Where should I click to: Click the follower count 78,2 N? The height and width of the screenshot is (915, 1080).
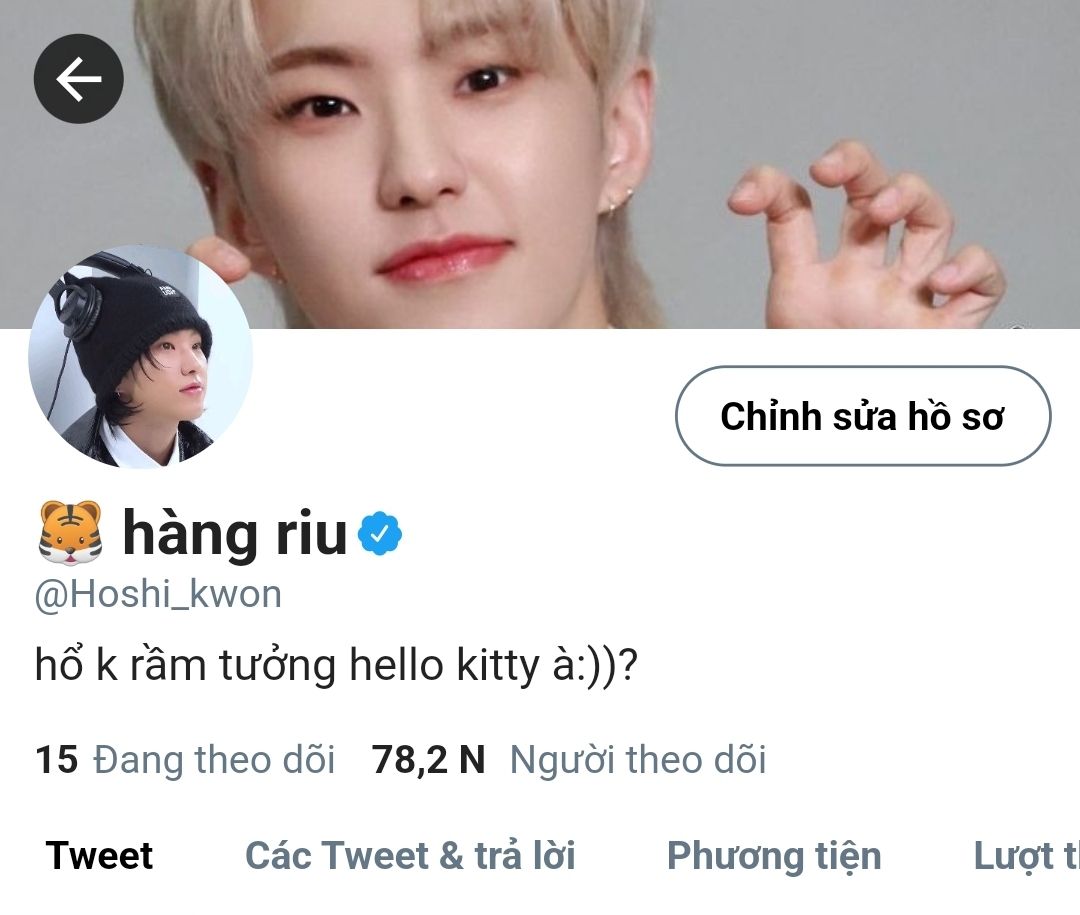click(x=428, y=759)
